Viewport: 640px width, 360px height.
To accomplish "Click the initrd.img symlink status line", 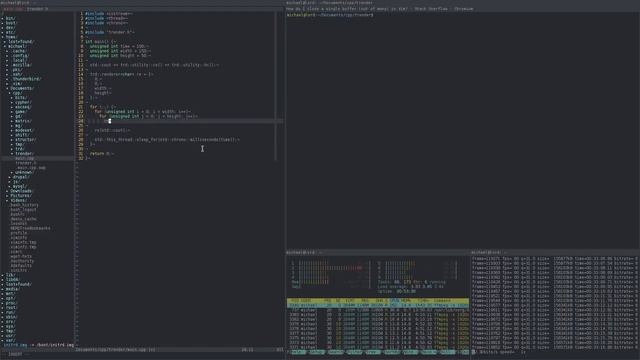I will [39, 345].
